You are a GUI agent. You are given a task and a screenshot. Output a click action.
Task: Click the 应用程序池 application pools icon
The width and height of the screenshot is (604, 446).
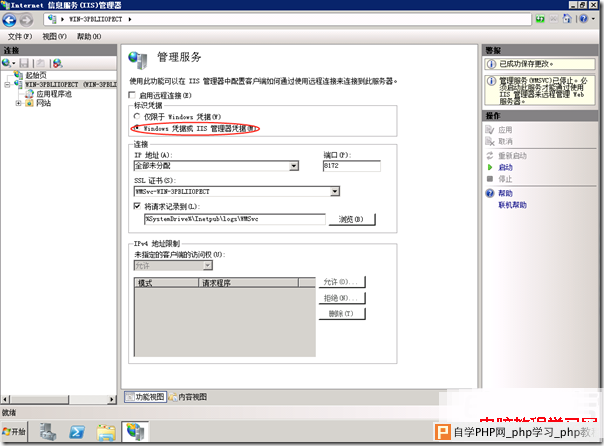click(30, 93)
